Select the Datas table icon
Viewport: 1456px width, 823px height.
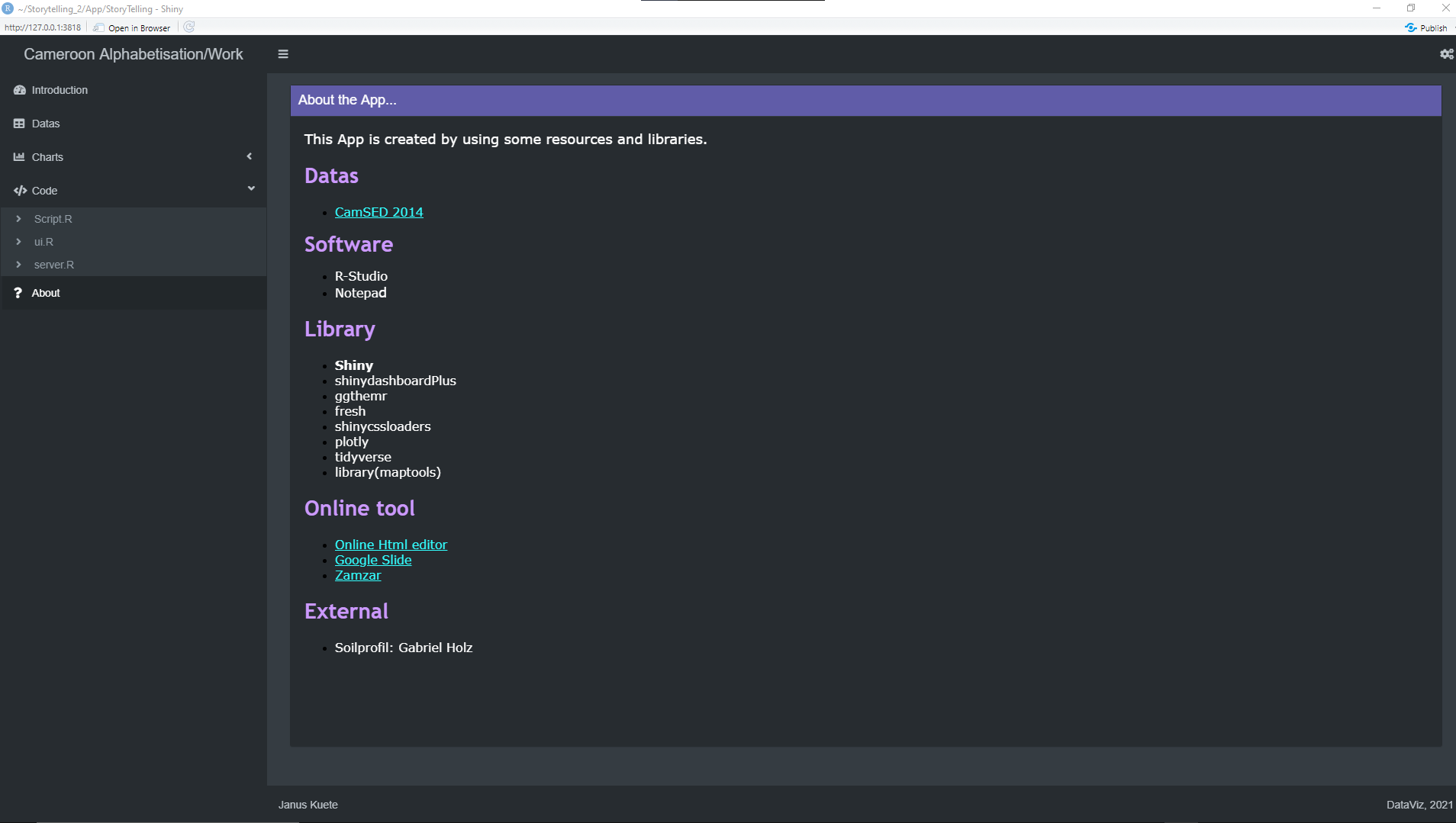pyautogui.click(x=20, y=123)
